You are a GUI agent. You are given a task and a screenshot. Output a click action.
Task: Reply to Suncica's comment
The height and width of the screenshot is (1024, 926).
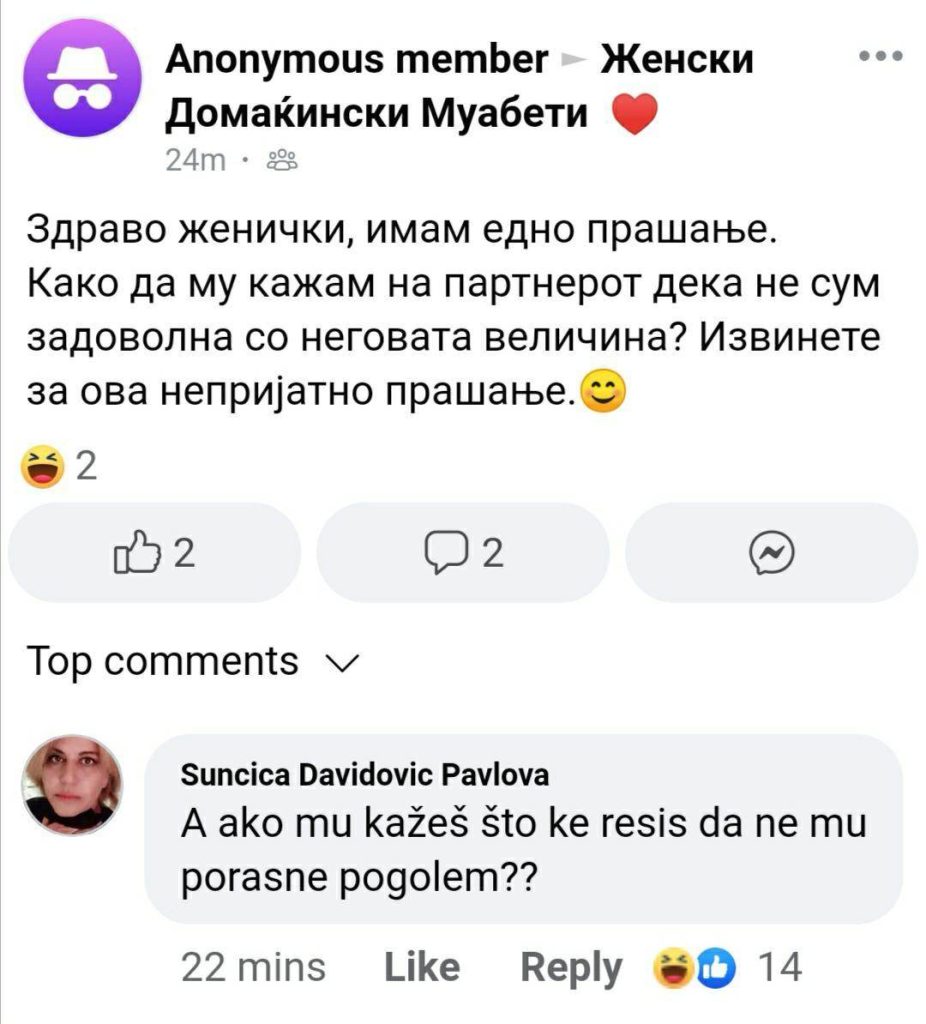tap(571, 968)
